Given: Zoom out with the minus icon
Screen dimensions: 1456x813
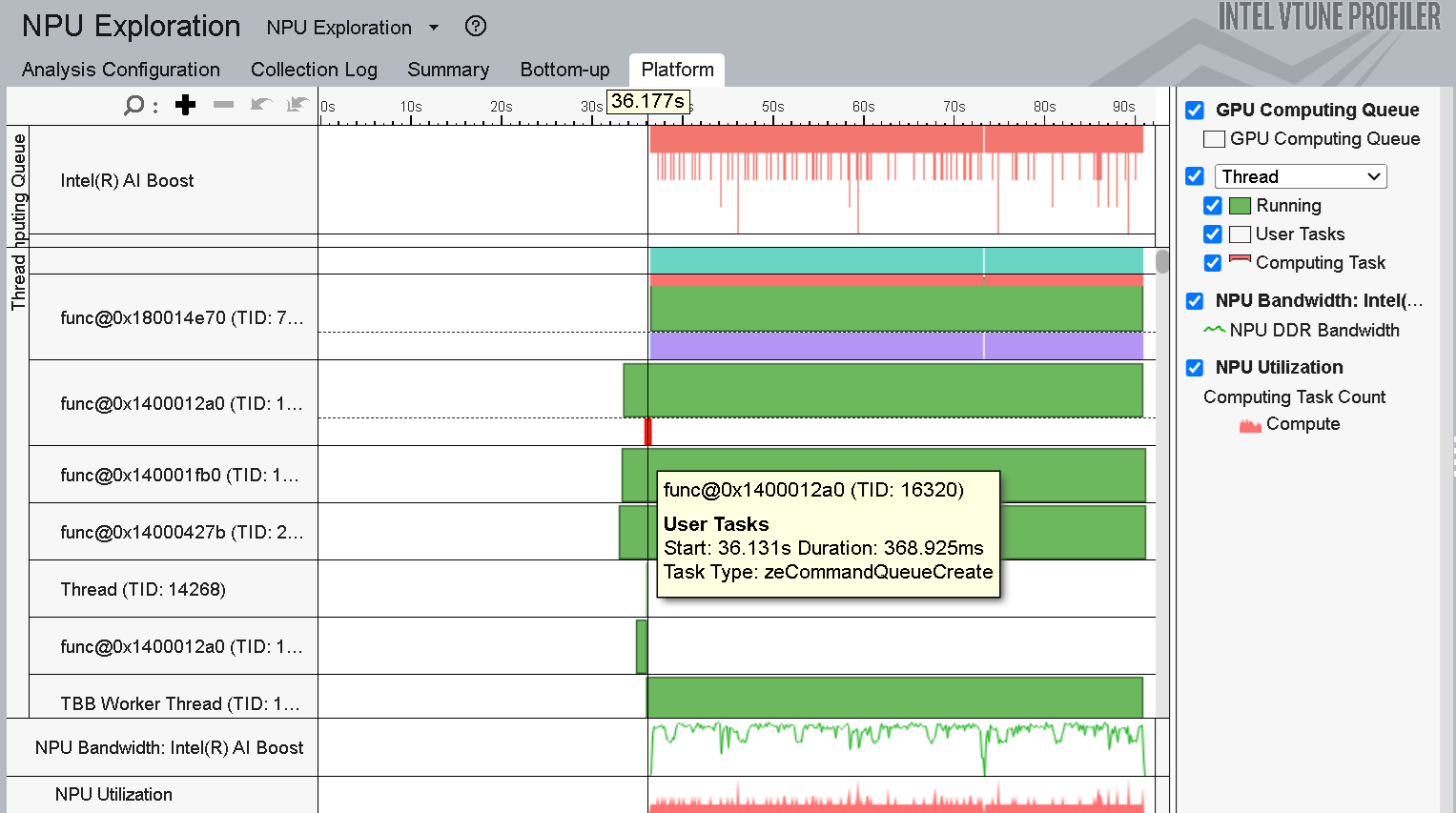Looking at the screenshot, I should (x=224, y=105).
